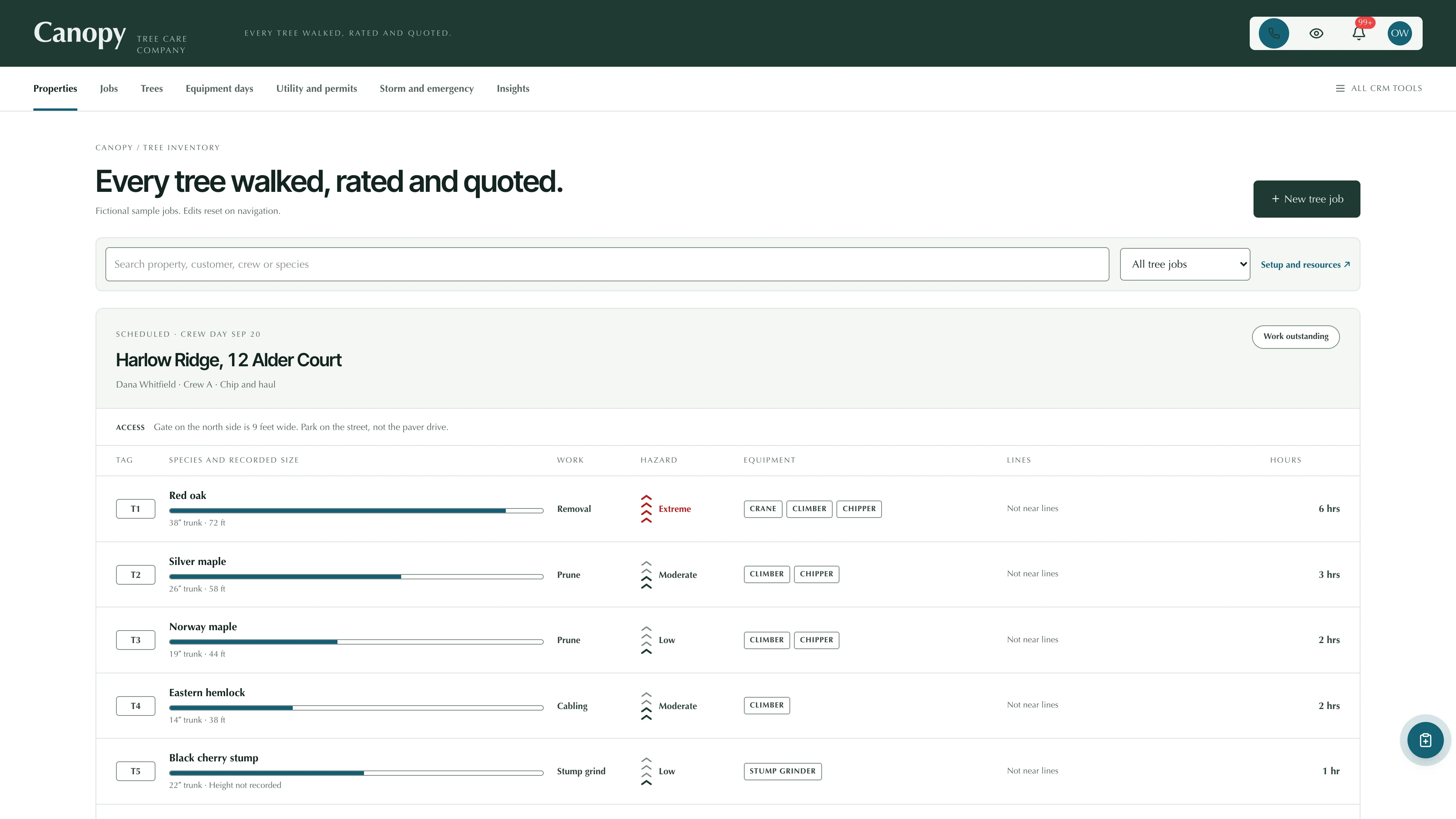1456x819 pixels.
Task: Click the phone call icon in header
Action: pos(1274,33)
